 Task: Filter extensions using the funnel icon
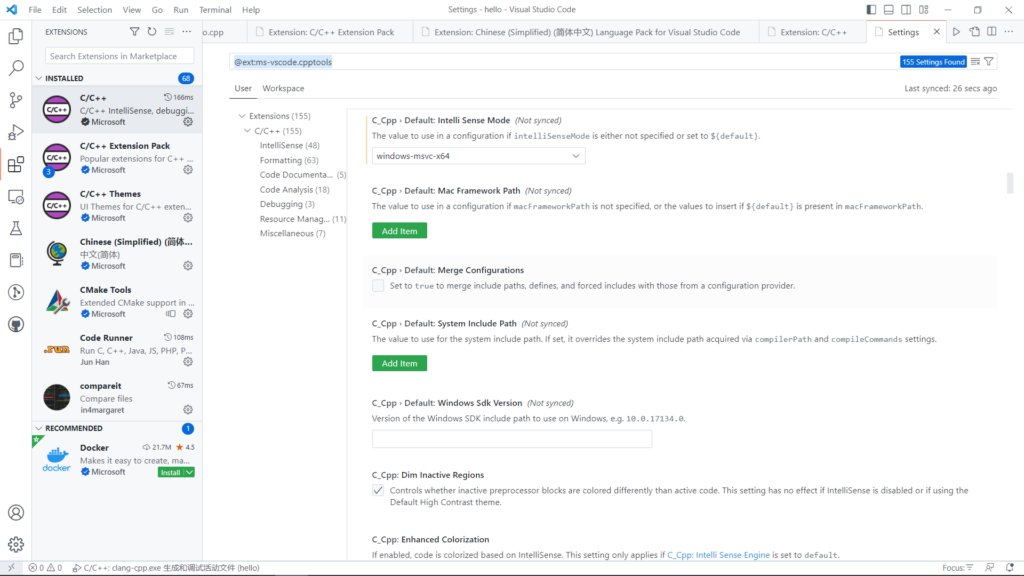pyautogui.click(x=135, y=32)
